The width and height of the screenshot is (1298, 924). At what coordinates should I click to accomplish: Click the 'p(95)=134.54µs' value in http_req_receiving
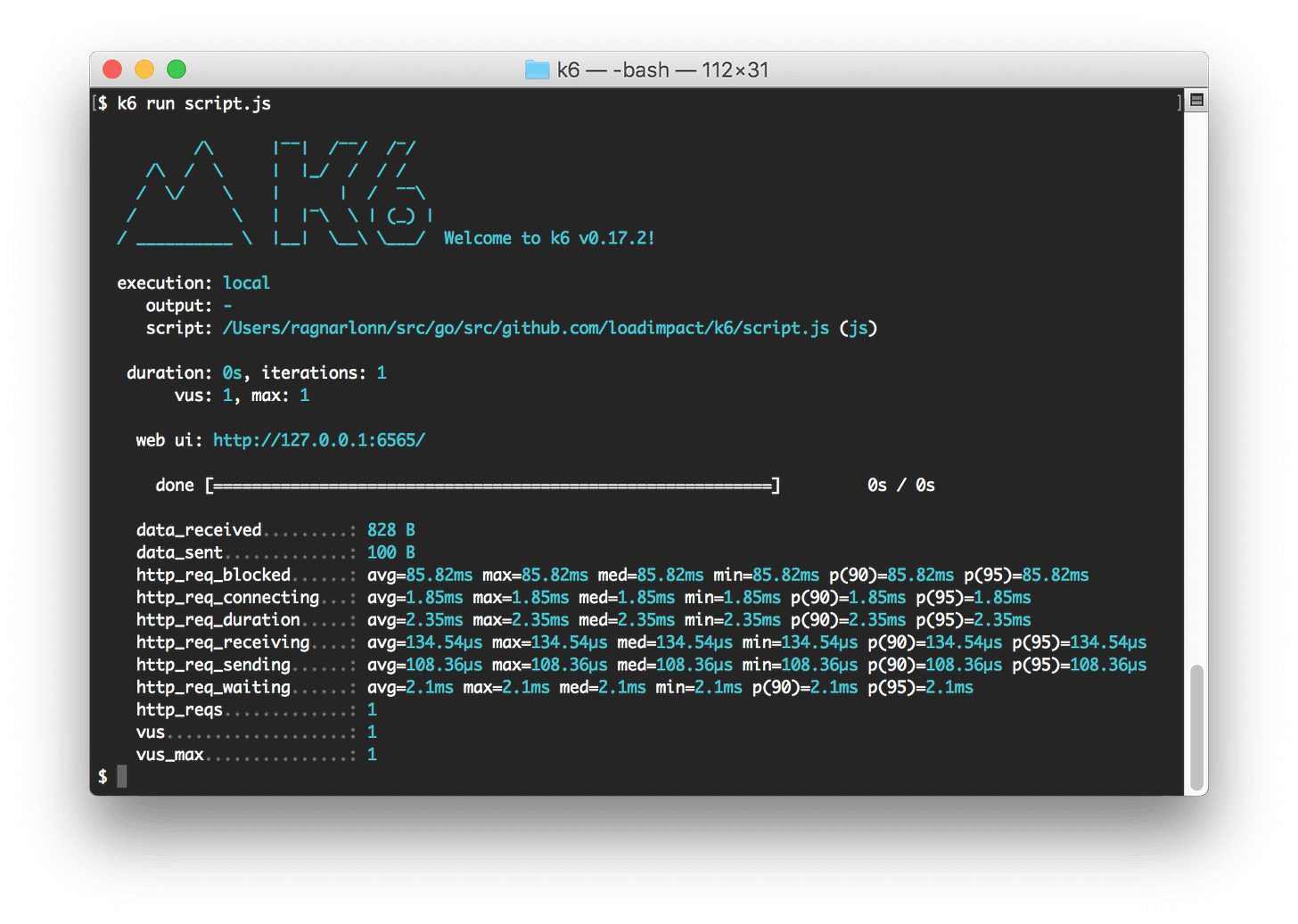point(1080,642)
